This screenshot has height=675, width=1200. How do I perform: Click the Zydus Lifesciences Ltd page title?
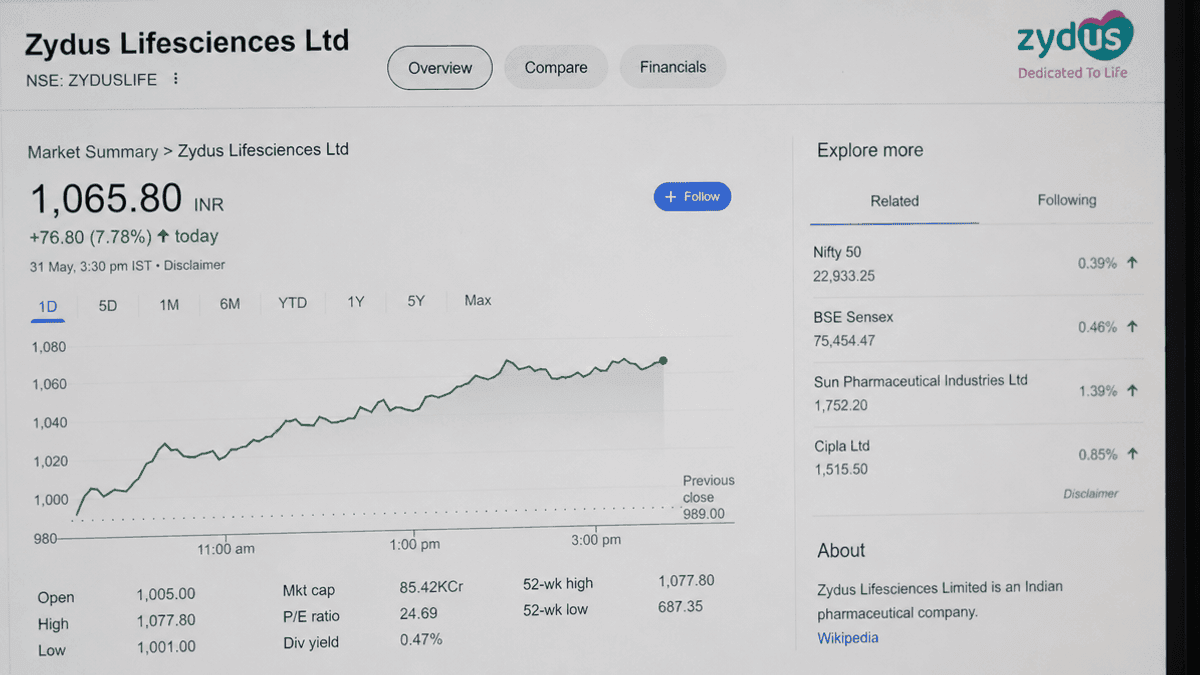click(x=187, y=43)
